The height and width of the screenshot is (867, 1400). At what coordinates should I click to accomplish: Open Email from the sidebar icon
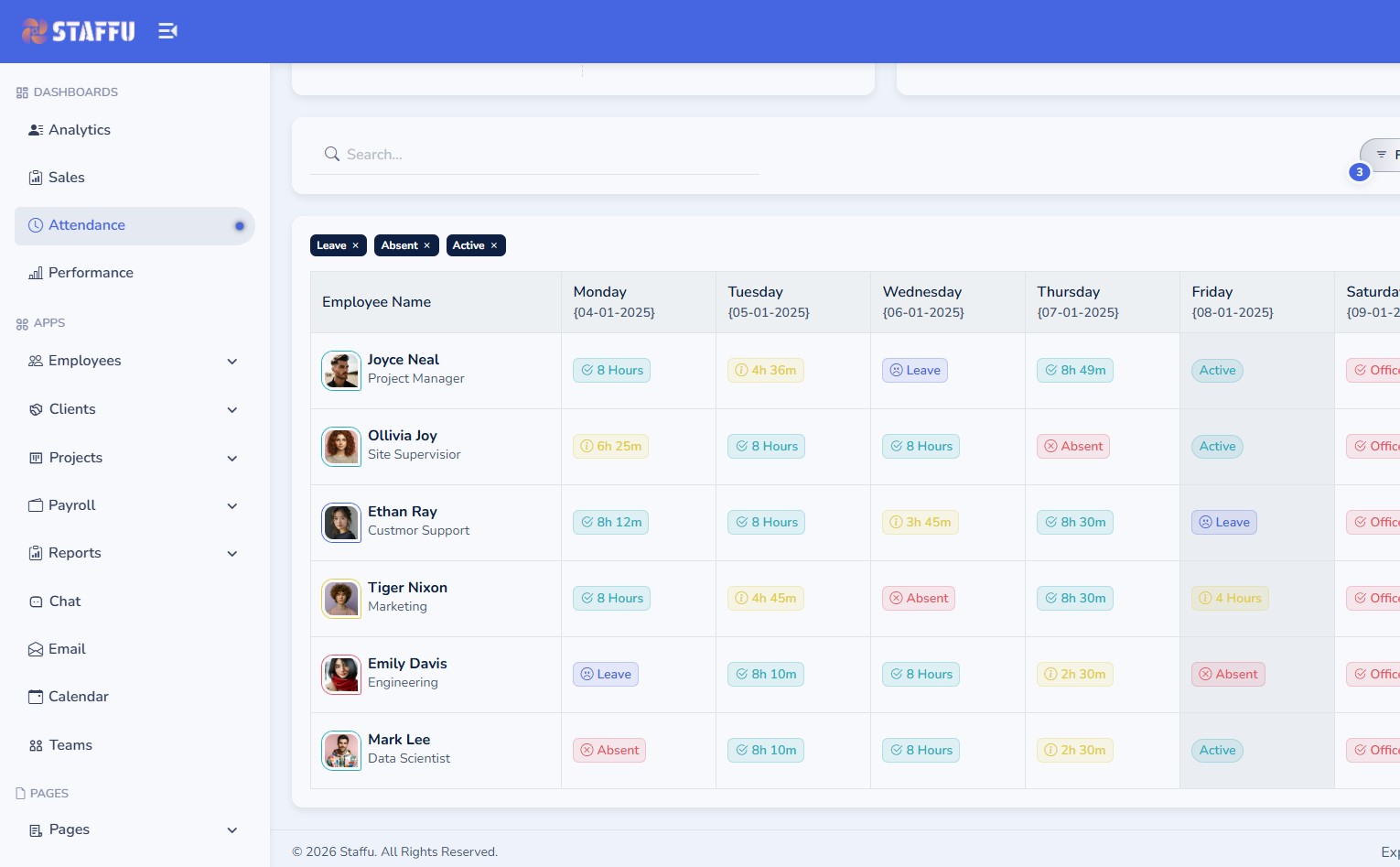pos(36,649)
